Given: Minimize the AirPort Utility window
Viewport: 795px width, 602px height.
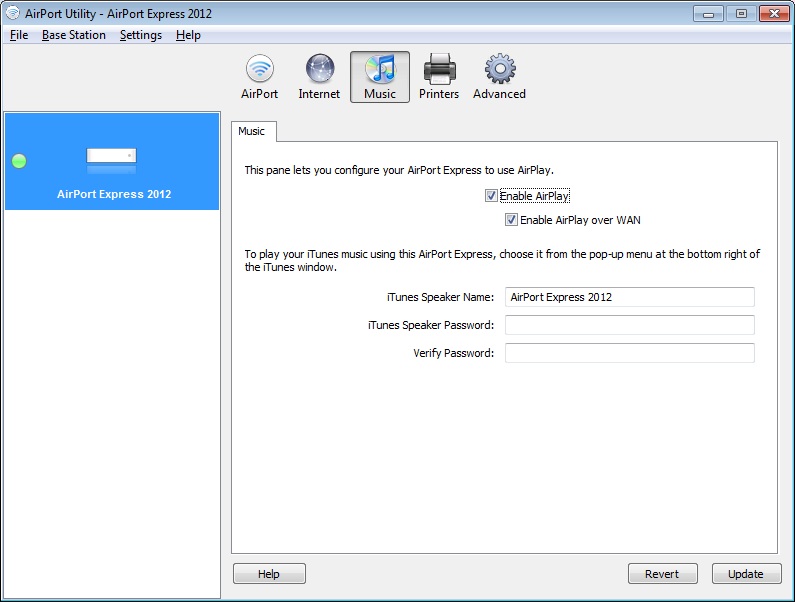Looking at the screenshot, I should pyautogui.click(x=708, y=14).
